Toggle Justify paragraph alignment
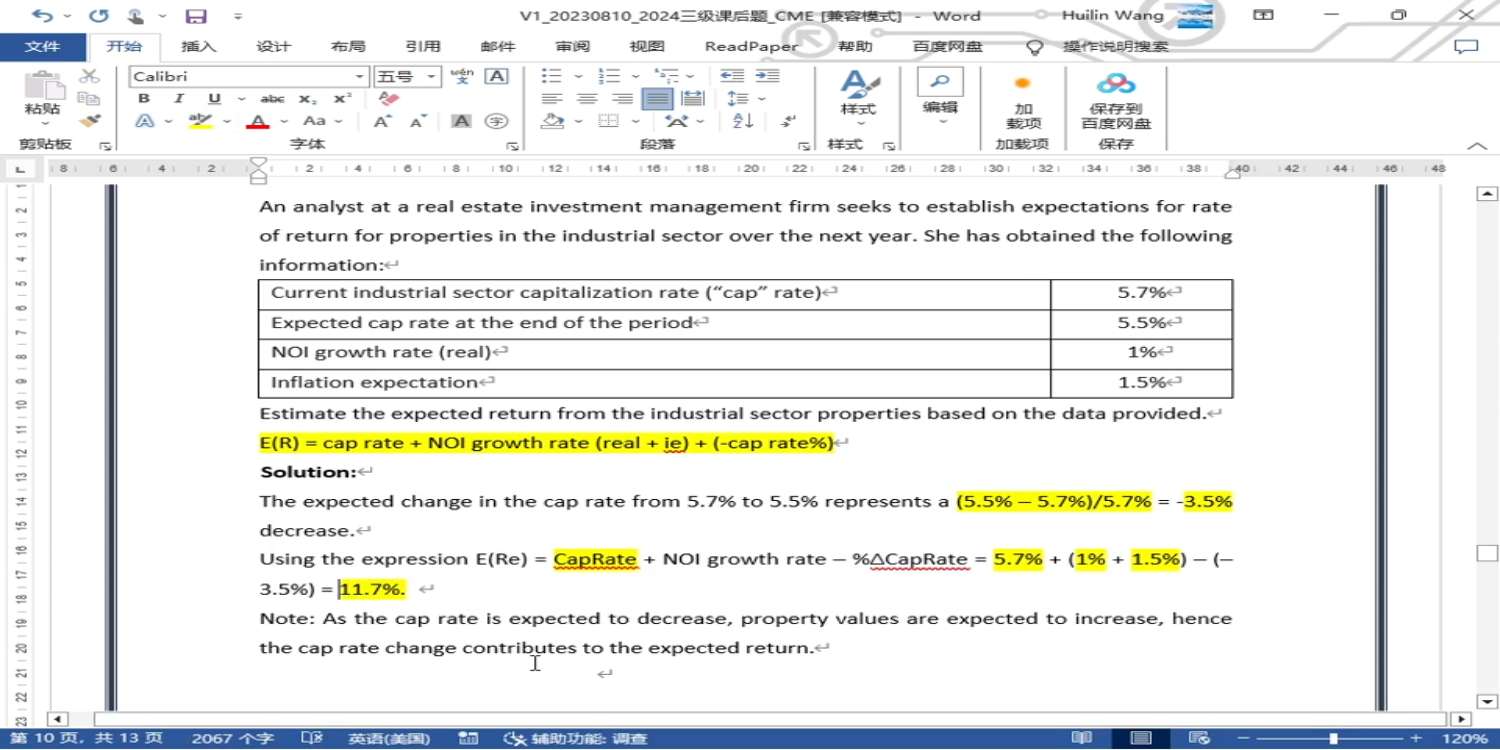 tap(657, 99)
